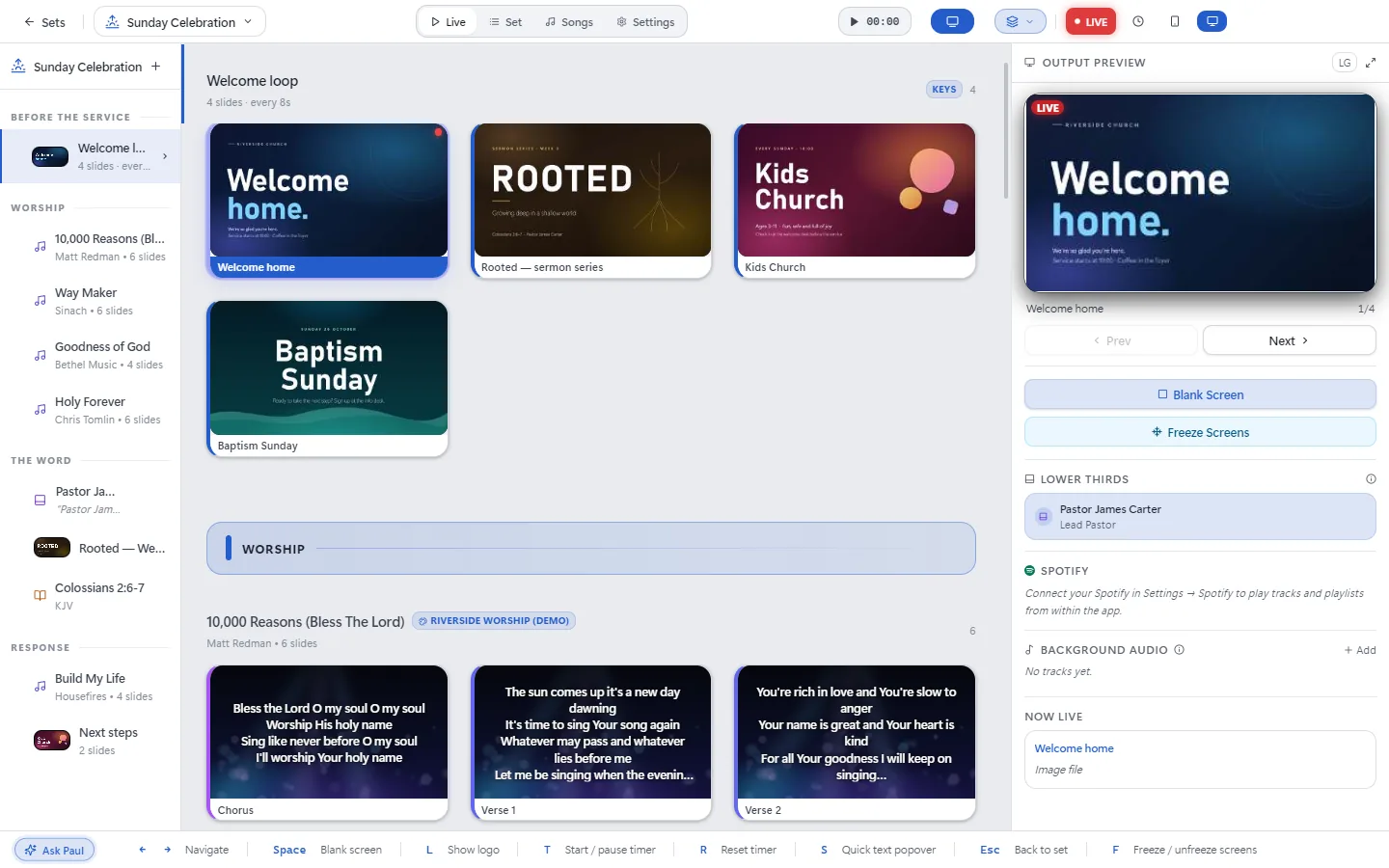Go back to Sets
This screenshot has width=1389, height=868.
click(x=44, y=22)
